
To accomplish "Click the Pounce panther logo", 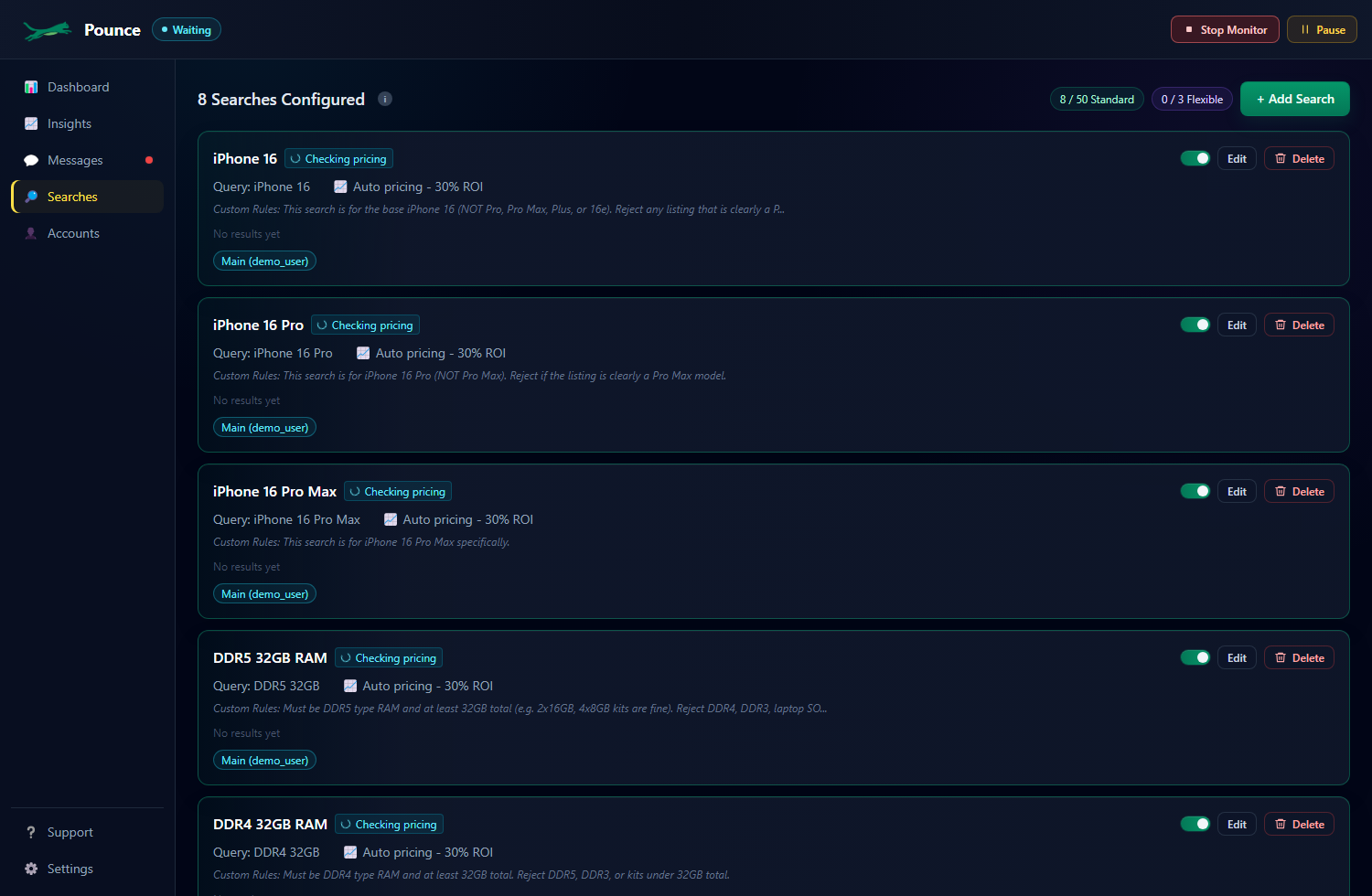I will (x=48, y=30).
